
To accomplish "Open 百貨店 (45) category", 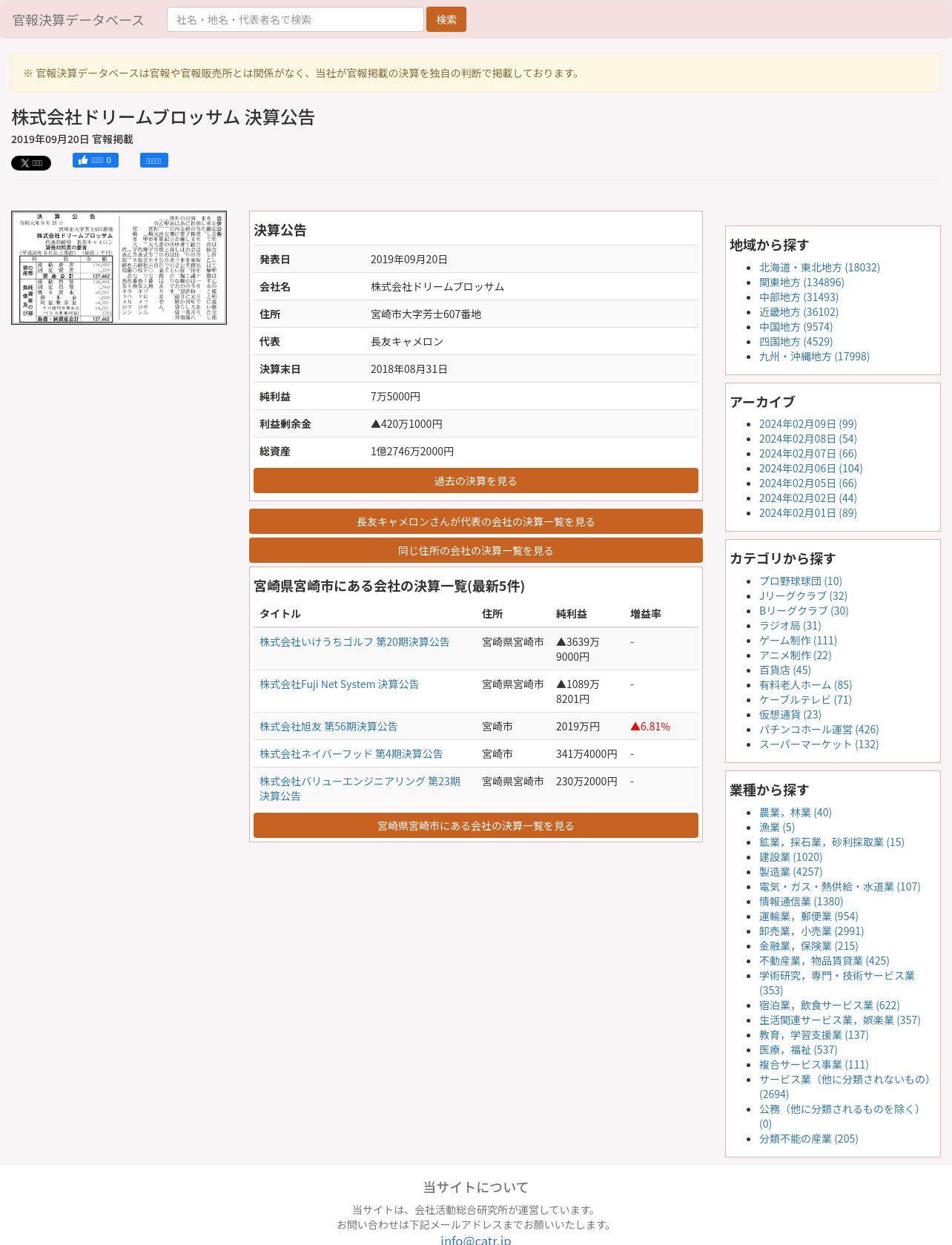I will [785, 670].
